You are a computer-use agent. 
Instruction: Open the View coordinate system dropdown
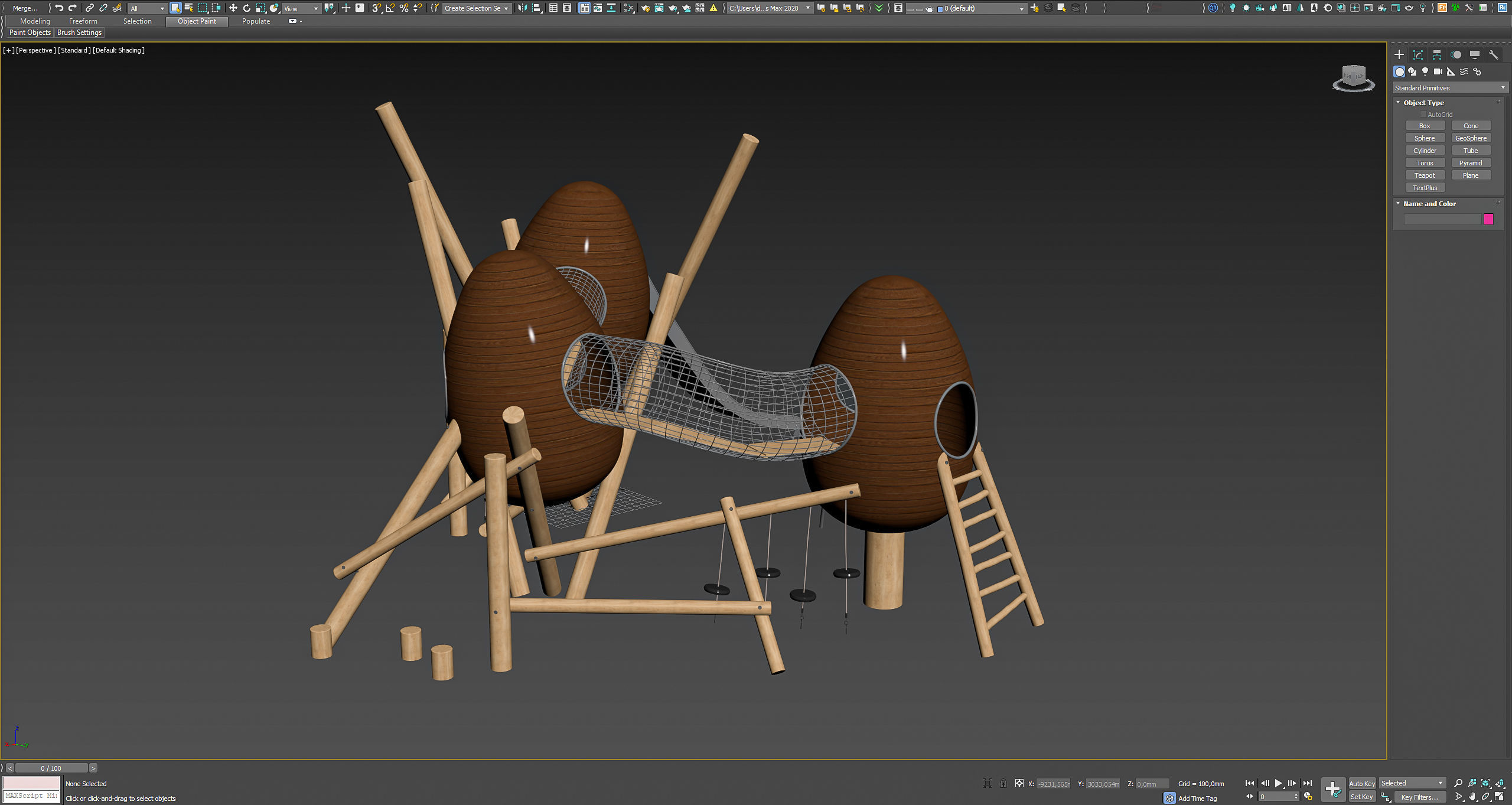(x=301, y=8)
